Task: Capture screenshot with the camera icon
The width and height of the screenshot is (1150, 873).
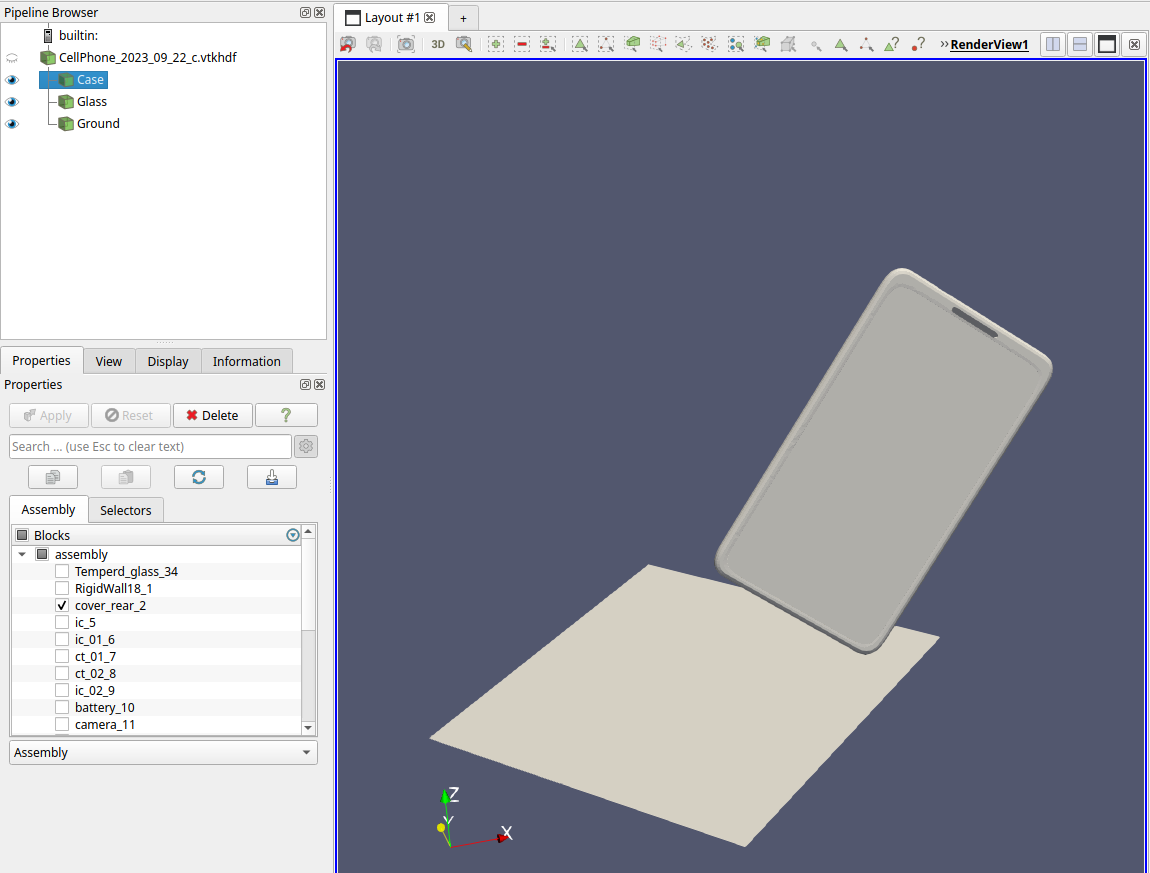Action: click(405, 44)
